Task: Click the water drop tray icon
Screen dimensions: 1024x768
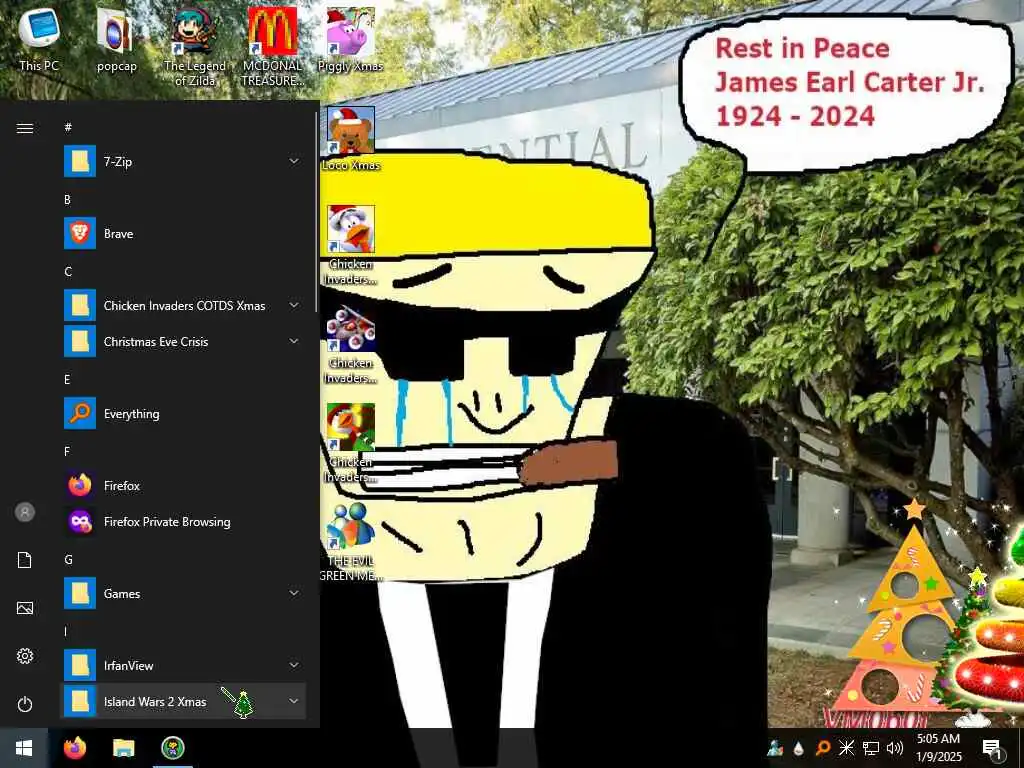Action: coord(799,748)
